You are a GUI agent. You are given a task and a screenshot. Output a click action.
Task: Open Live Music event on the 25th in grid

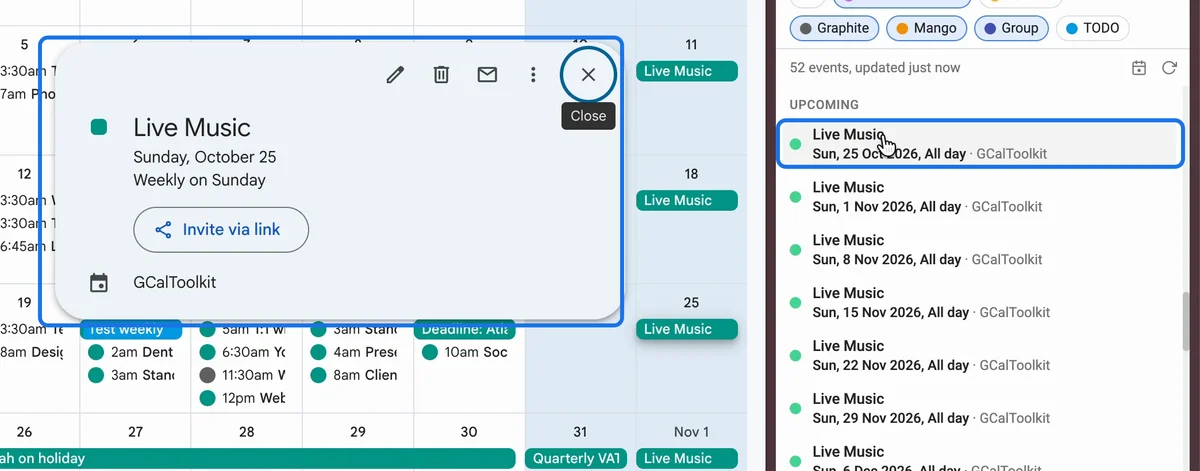click(687, 329)
